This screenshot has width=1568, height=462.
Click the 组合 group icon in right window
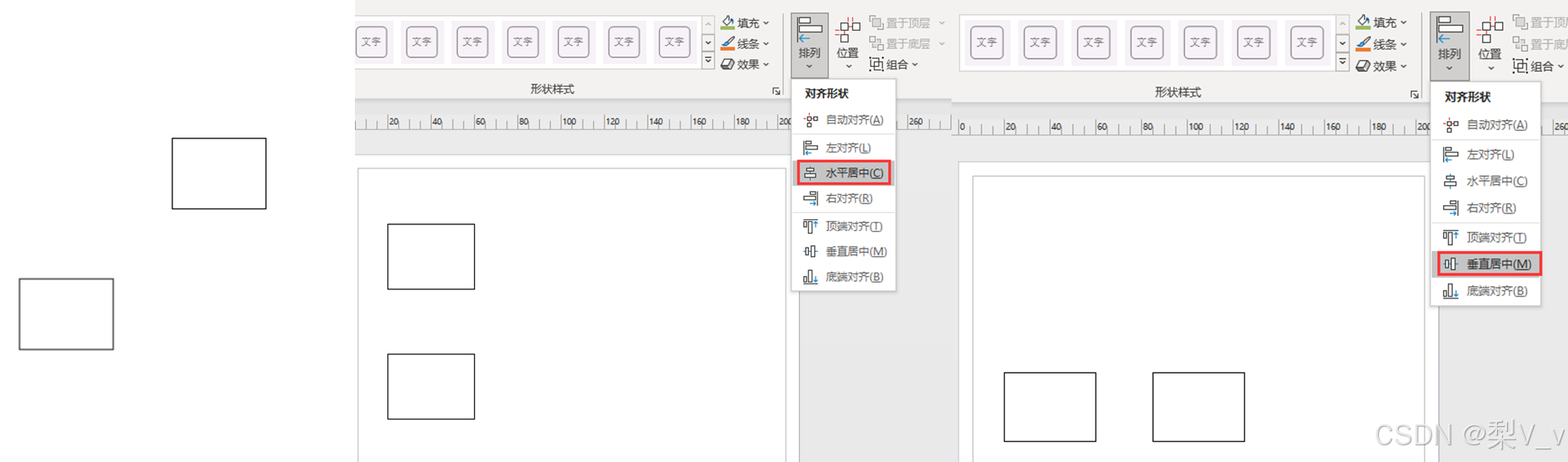point(1521,66)
